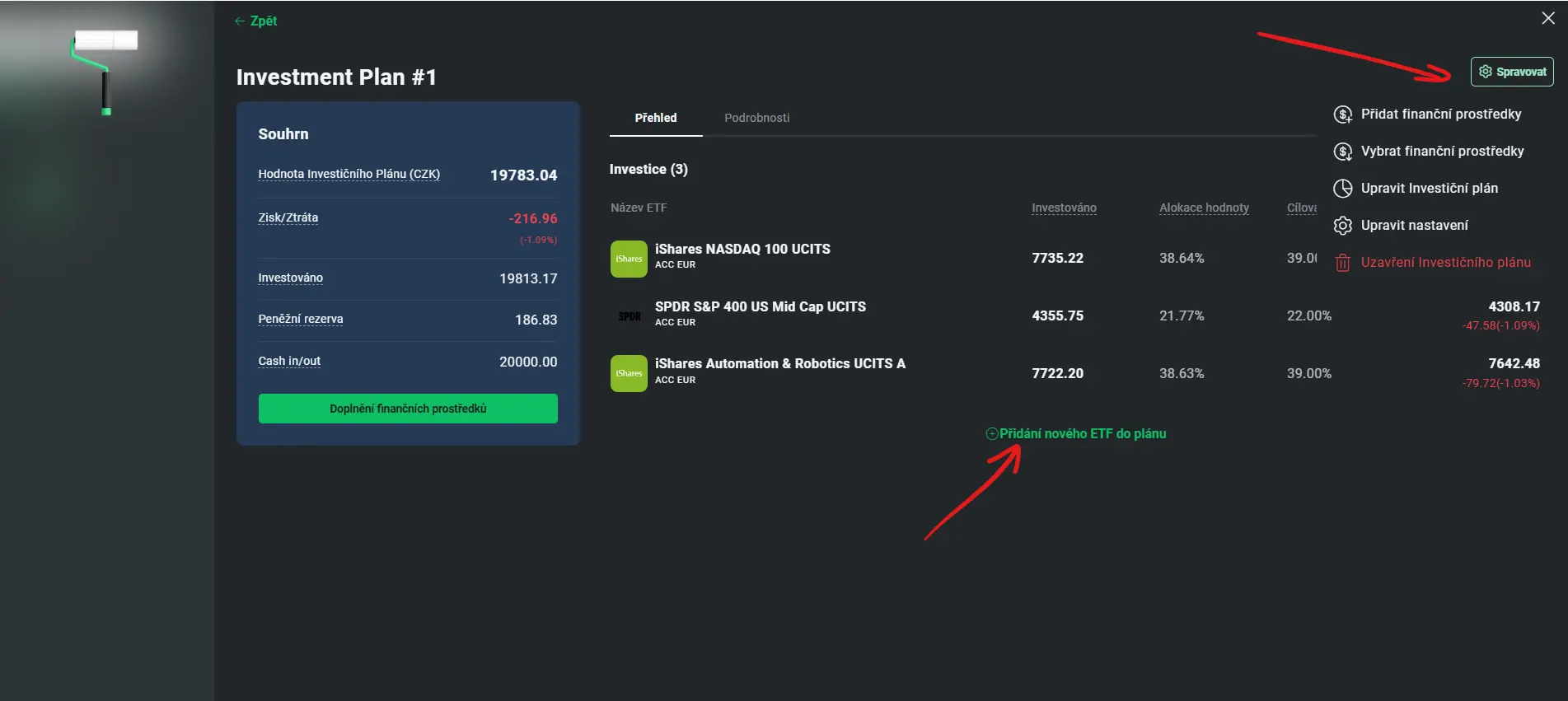Click the Alokace hodnoty column header
The height and width of the screenshot is (701, 1568).
tap(1204, 208)
